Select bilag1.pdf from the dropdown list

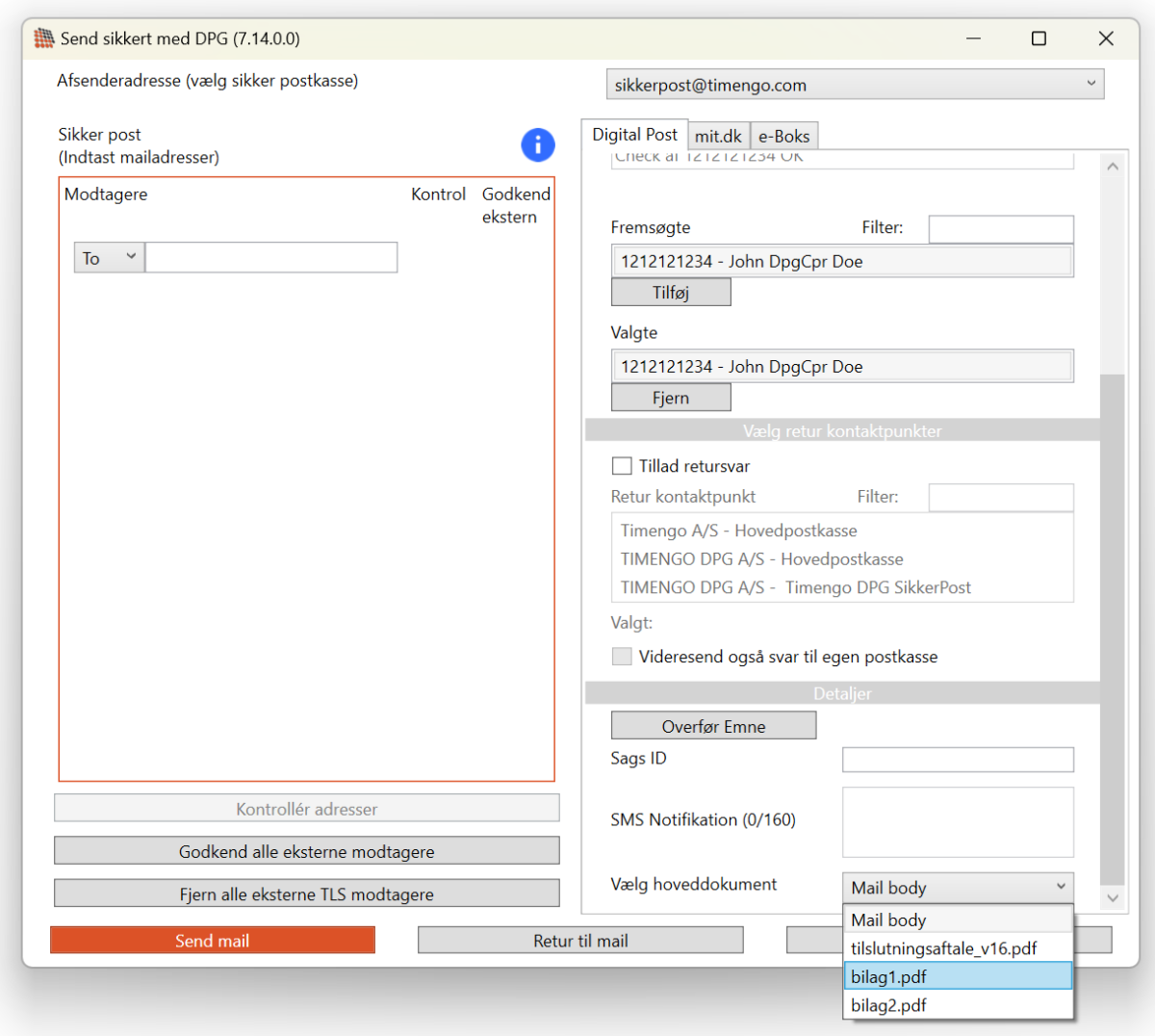(957, 976)
